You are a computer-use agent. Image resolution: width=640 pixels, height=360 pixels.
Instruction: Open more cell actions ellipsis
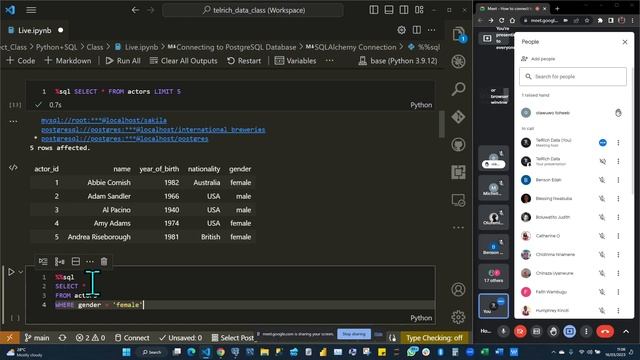[90, 261]
